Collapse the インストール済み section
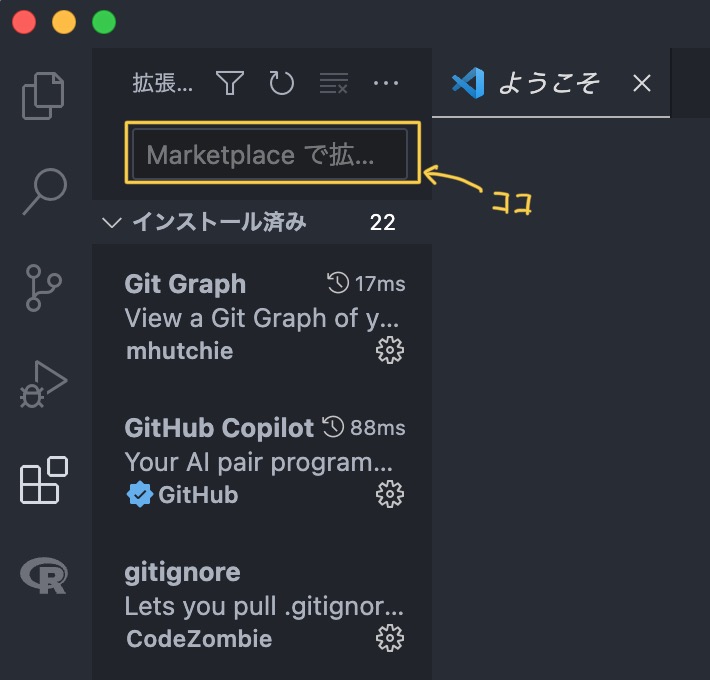 tap(112, 222)
